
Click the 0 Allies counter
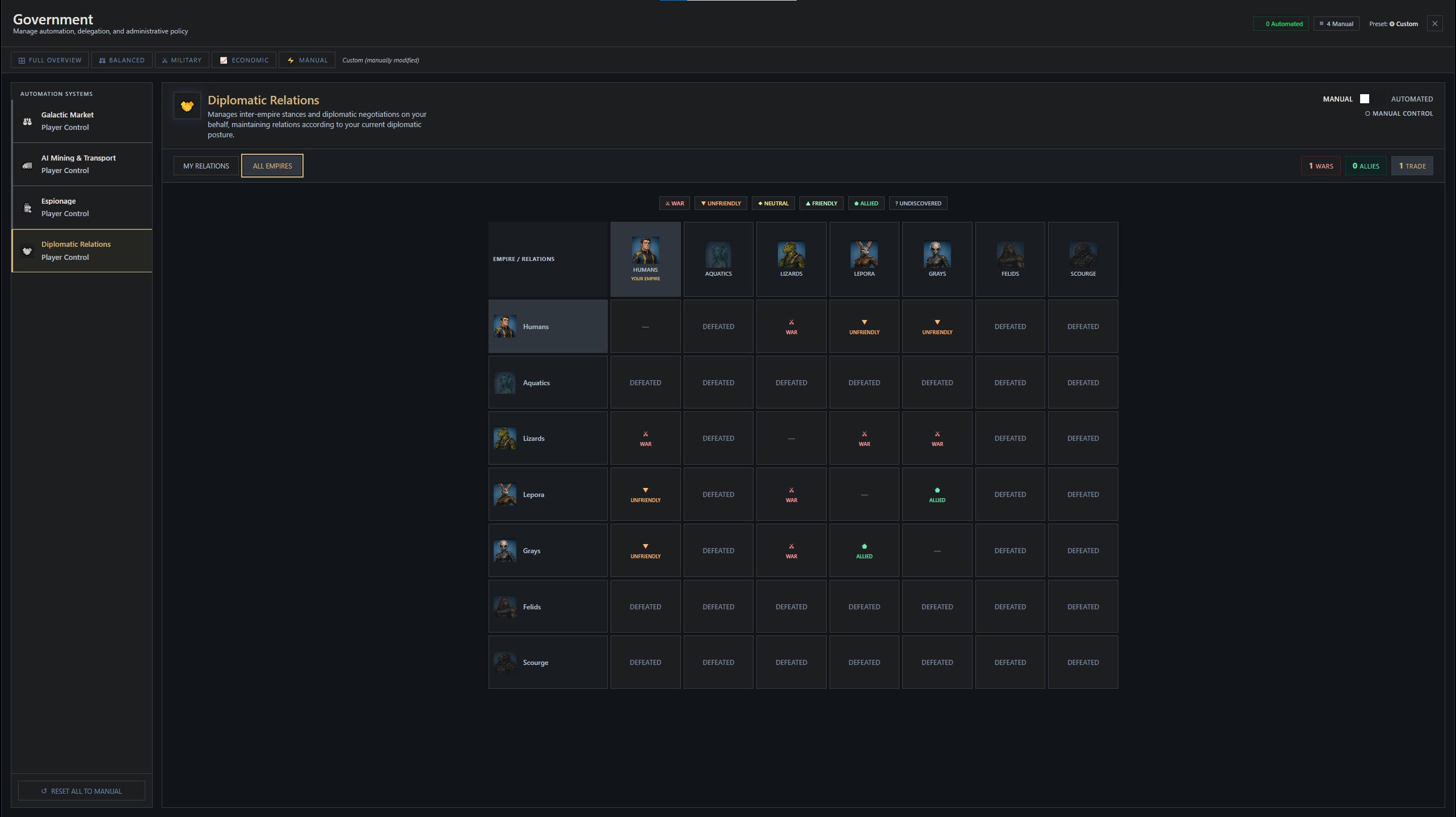pos(1366,166)
